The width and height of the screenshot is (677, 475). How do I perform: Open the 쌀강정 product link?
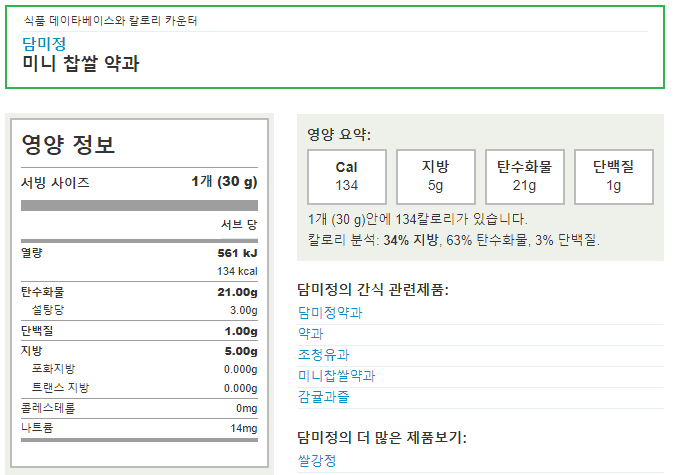tap(317, 460)
